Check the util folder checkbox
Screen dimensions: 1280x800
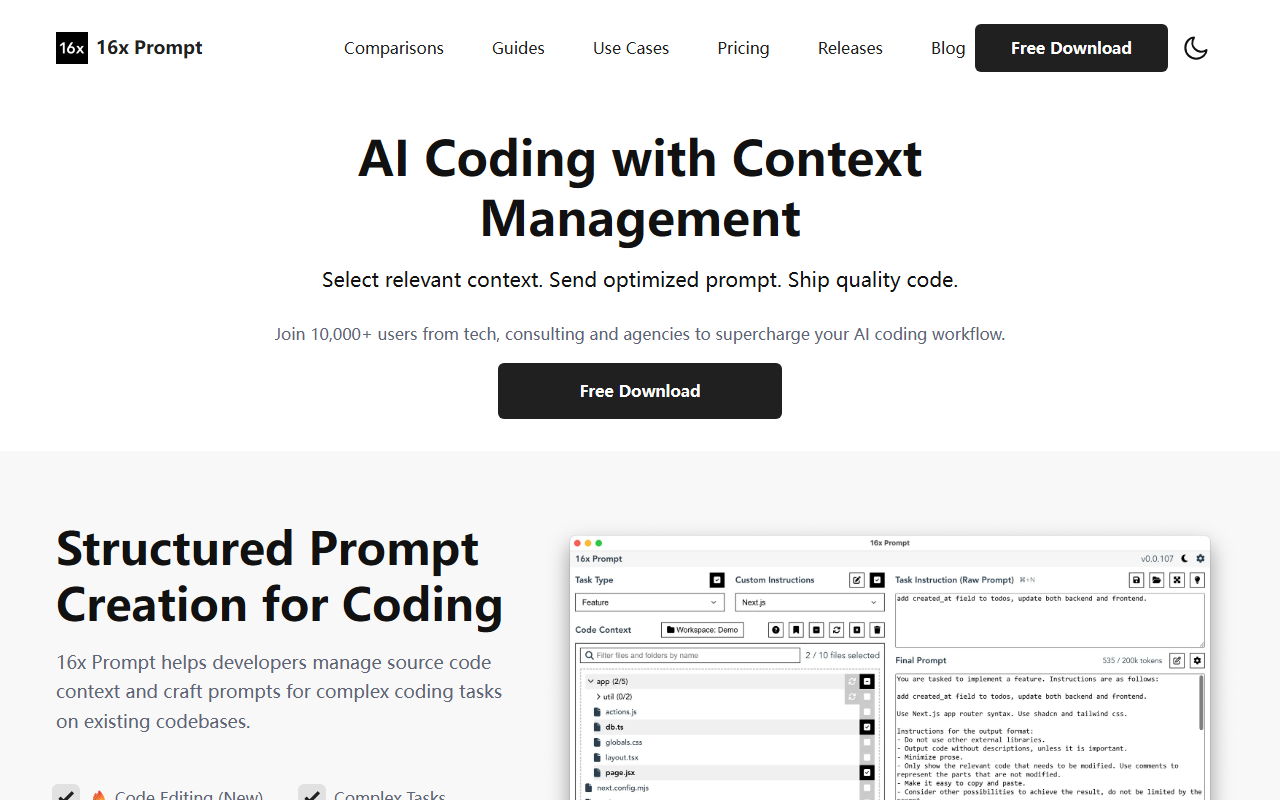click(x=867, y=697)
